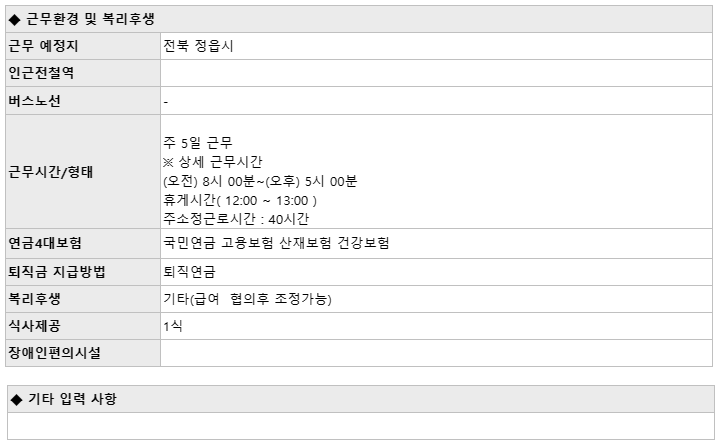Select the 인근전철역 label cell
The image size is (723, 446).
coord(83,73)
